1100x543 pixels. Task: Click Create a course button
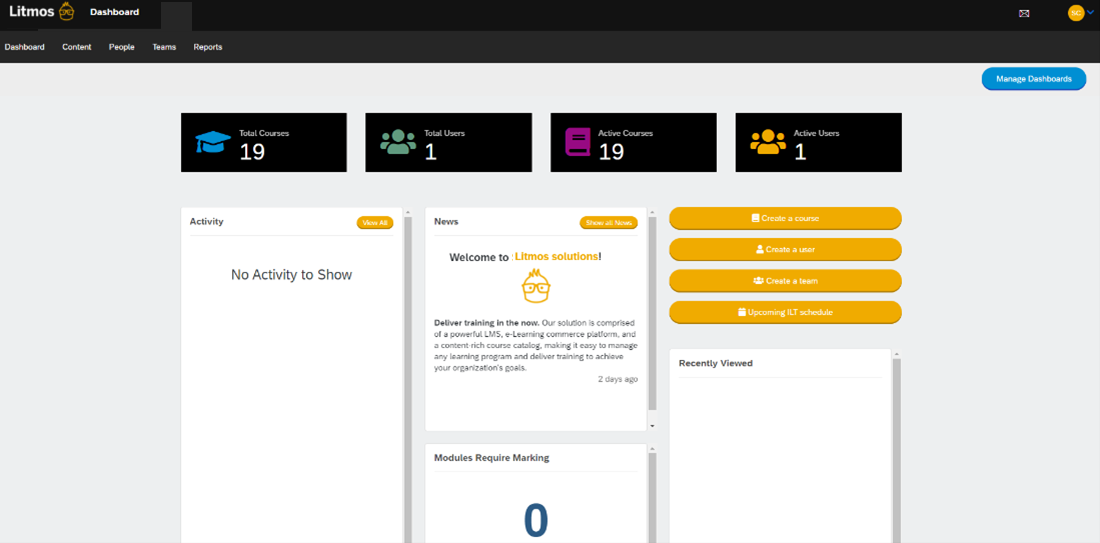point(785,218)
